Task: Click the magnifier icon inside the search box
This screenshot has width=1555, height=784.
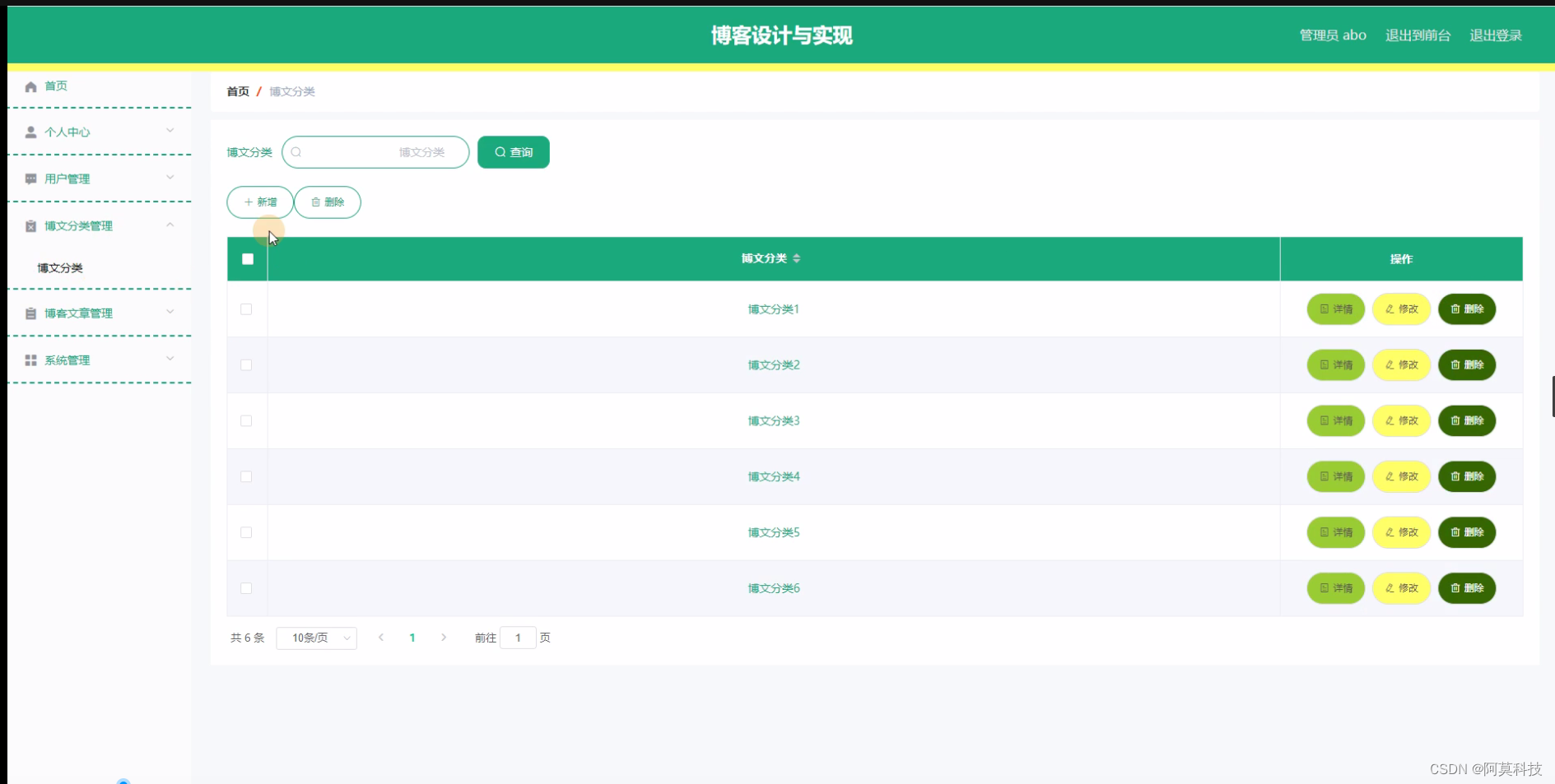Action: pos(296,151)
